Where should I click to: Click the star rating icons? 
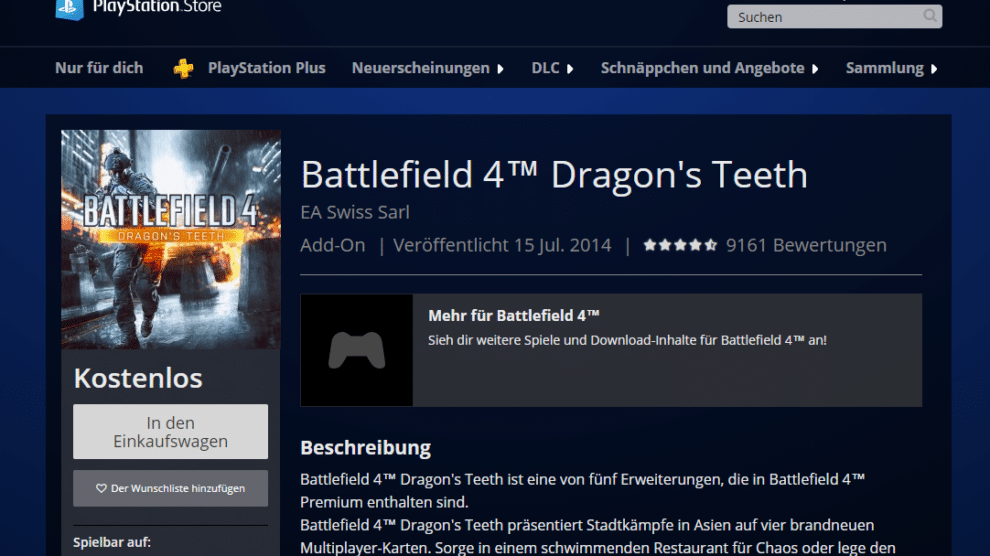(x=680, y=245)
